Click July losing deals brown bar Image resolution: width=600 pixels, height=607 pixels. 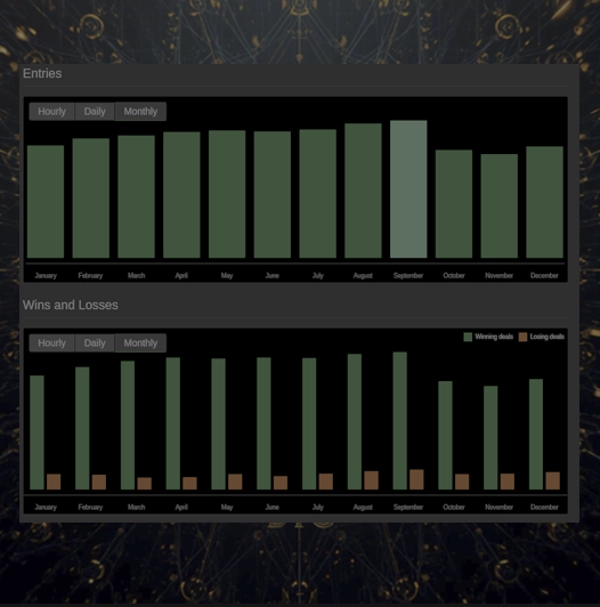pos(326,482)
